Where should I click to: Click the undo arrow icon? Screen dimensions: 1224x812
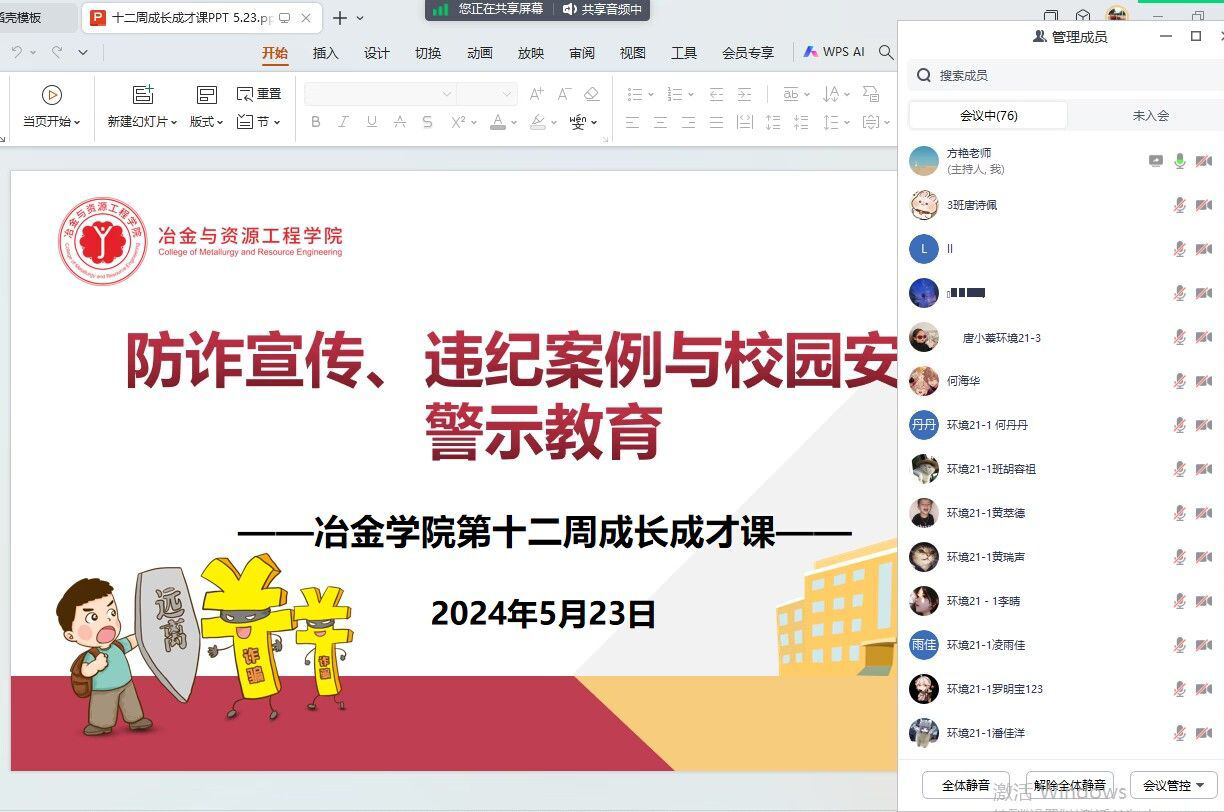[17, 52]
